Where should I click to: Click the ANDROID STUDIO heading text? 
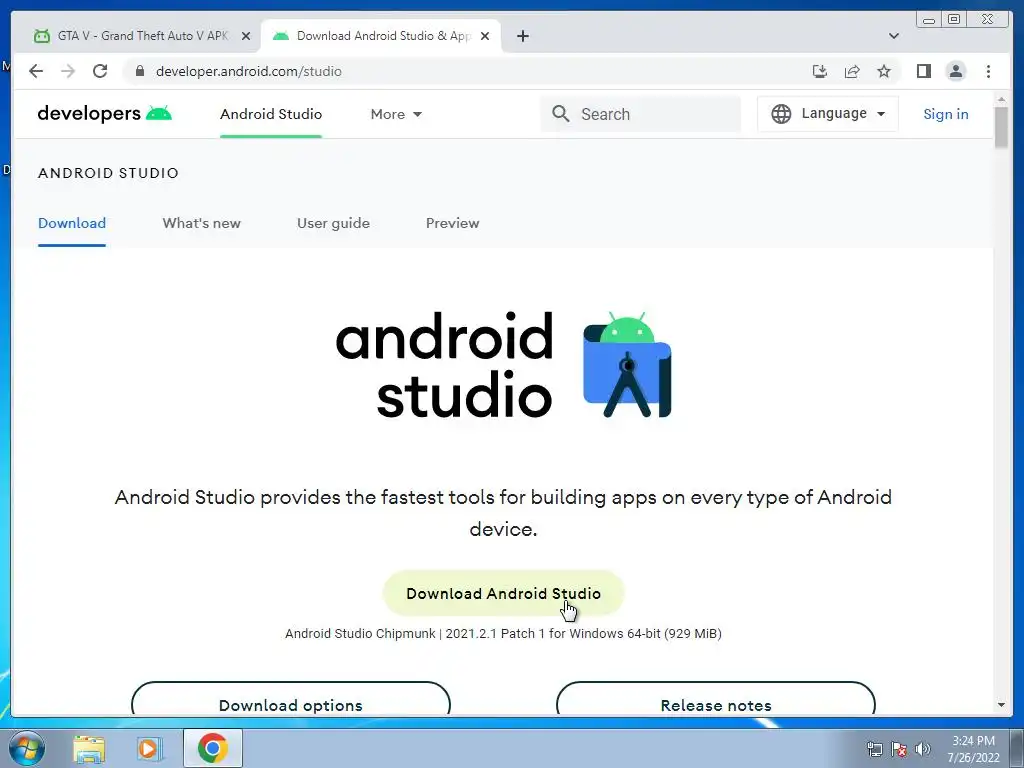point(108,173)
